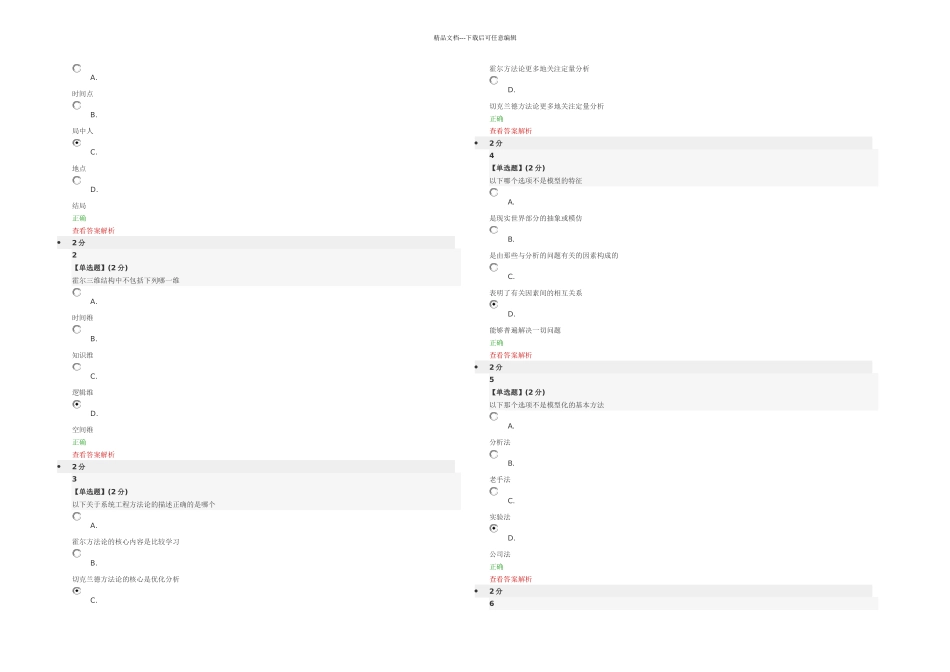Choose option B '切克兰德方法论的核心是优化分析' radio
This screenshot has height=672, width=950.
coord(77,554)
